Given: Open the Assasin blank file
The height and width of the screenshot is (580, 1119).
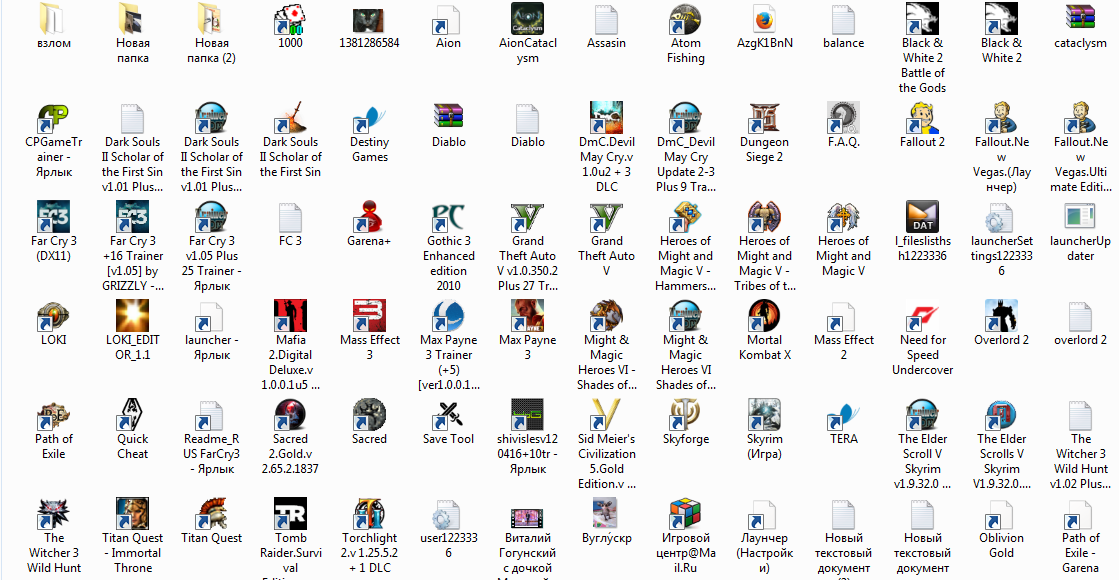Looking at the screenshot, I should pos(607,19).
